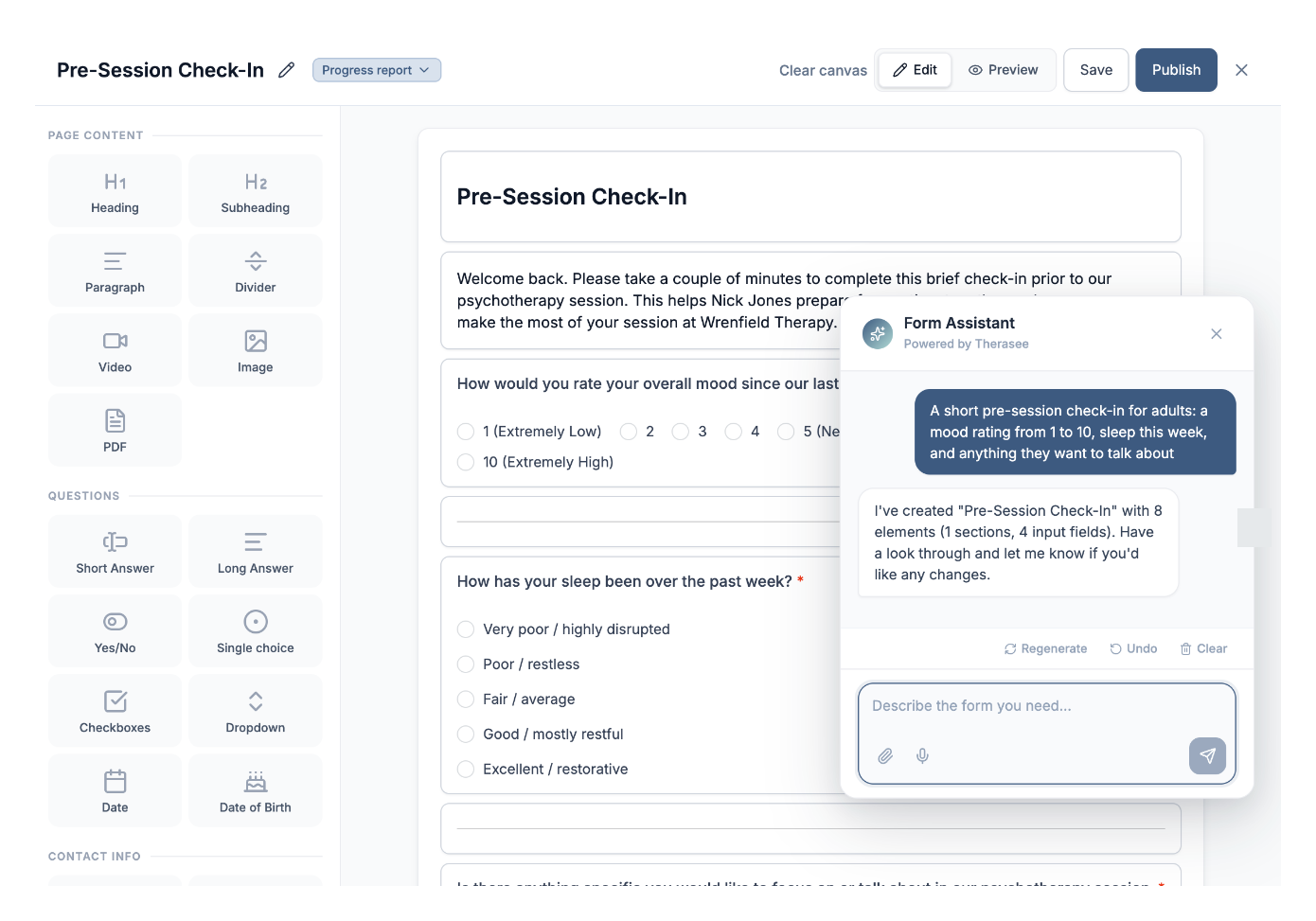
Task: Add a Subheading block
Action: pyautogui.click(x=256, y=190)
